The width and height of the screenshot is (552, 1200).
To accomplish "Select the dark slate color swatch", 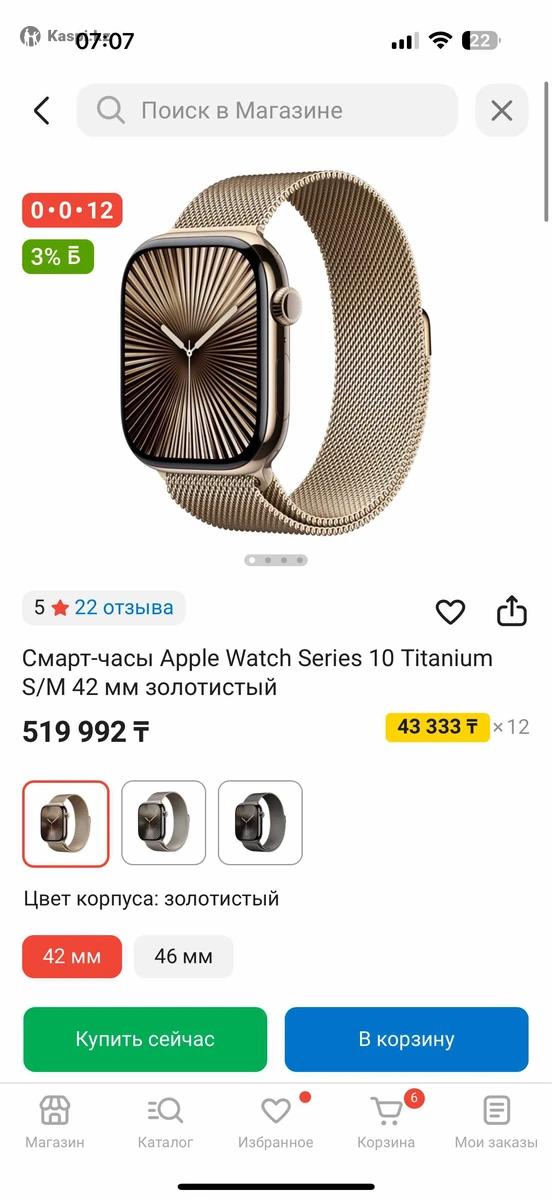I will click(260, 823).
